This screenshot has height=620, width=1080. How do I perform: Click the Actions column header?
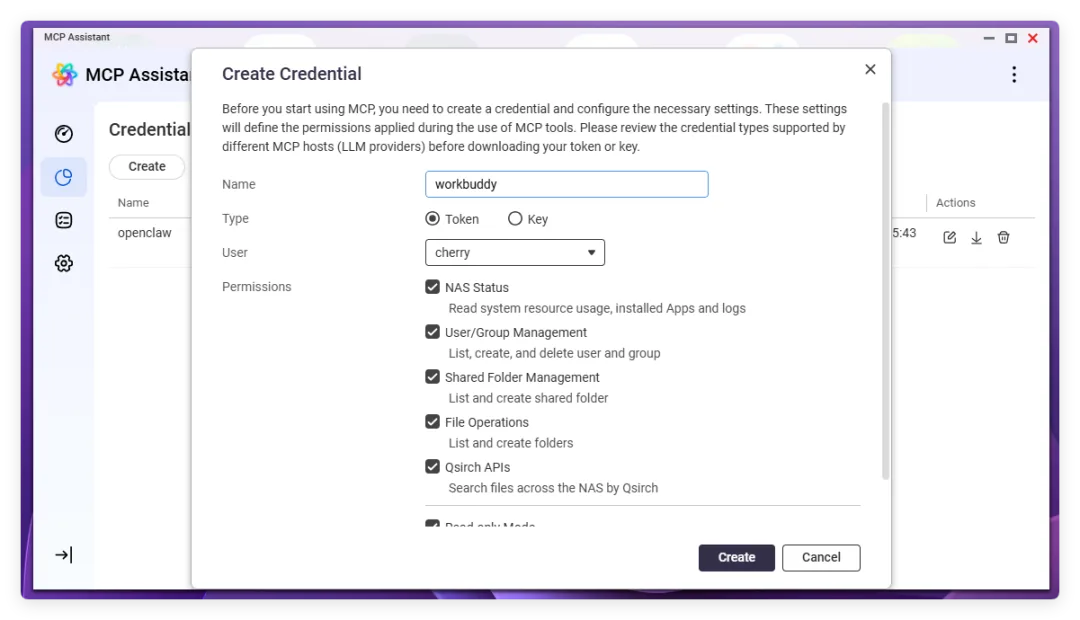(x=955, y=203)
